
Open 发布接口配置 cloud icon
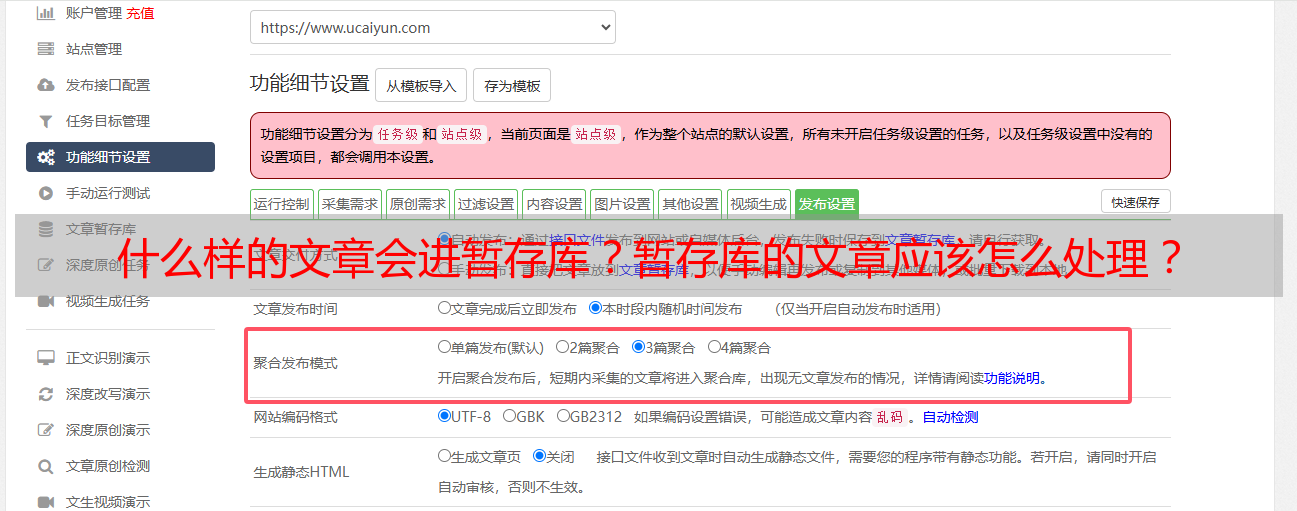[x=45, y=85]
